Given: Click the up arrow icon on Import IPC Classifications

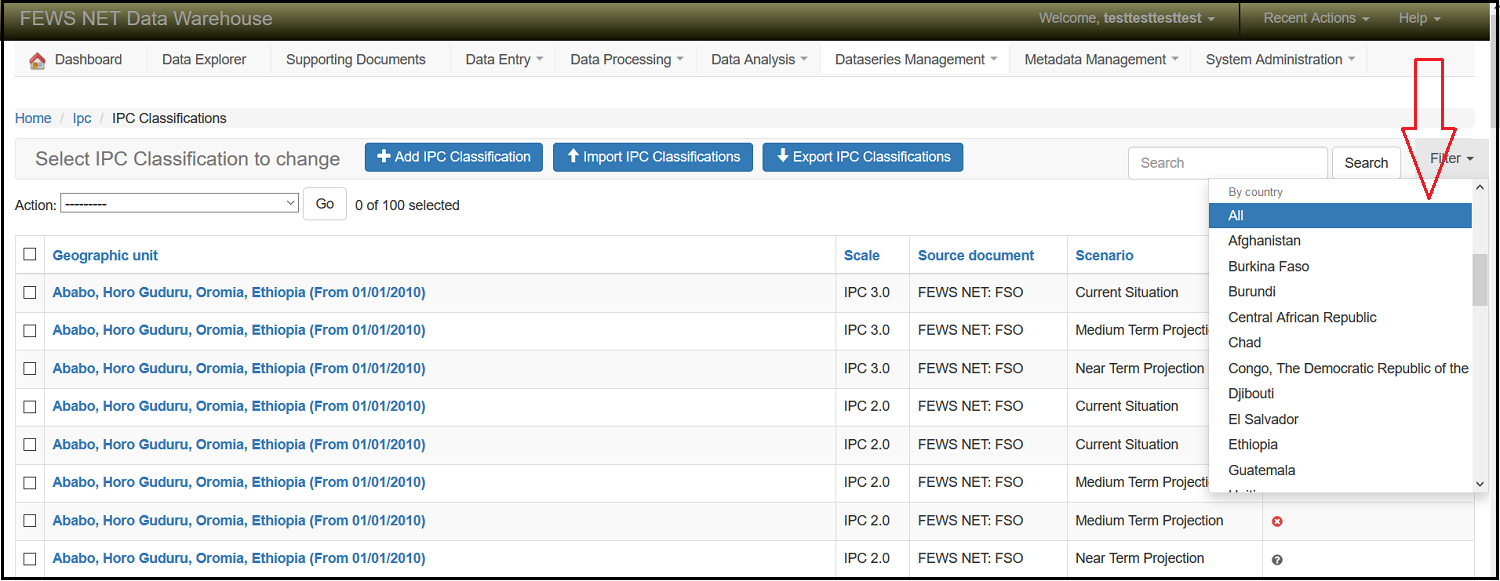Looking at the screenshot, I should [573, 157].
